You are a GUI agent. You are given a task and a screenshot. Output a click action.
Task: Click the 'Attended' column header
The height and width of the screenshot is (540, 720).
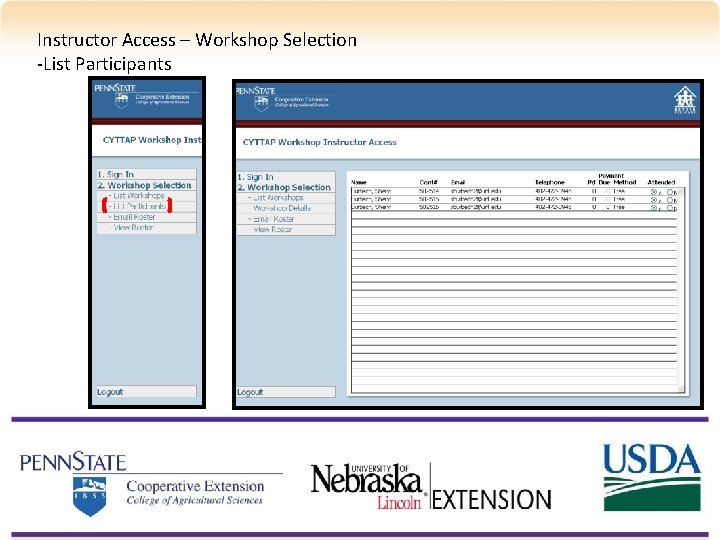click(x=661, y=182)
